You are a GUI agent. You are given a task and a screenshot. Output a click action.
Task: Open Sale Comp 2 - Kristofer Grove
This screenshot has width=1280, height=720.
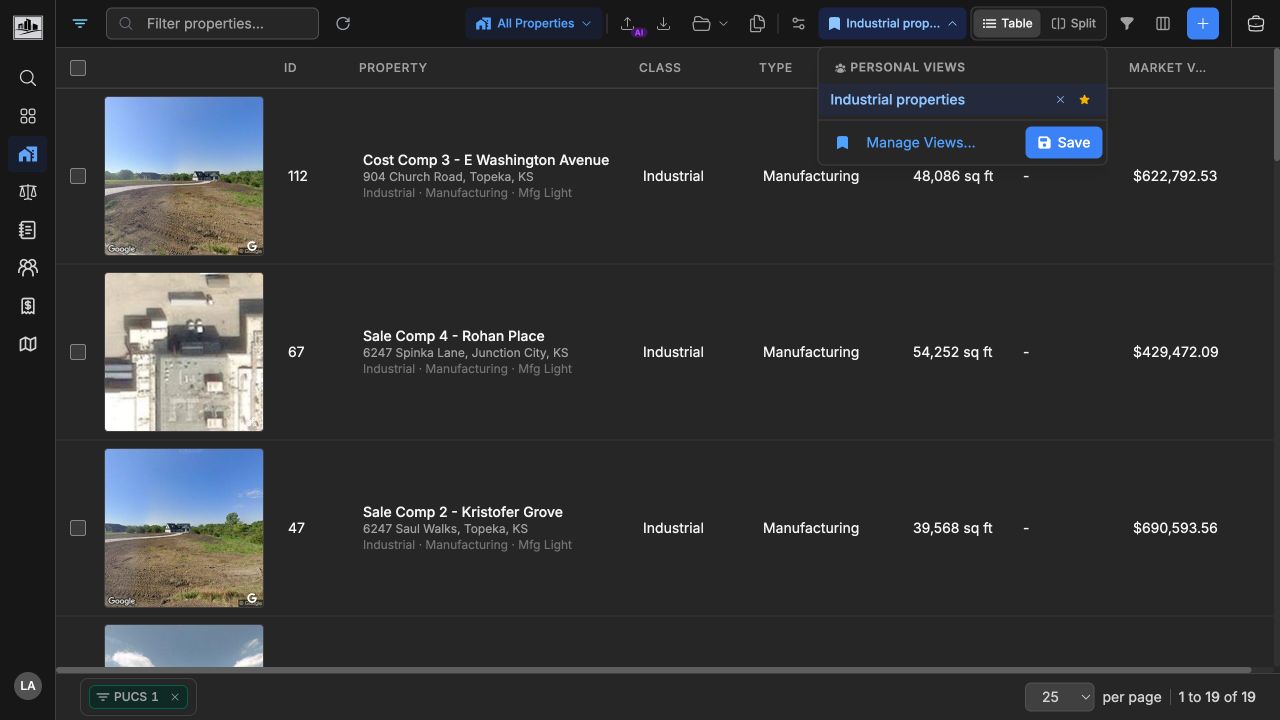pyautogui.click(x=463, y=512)
